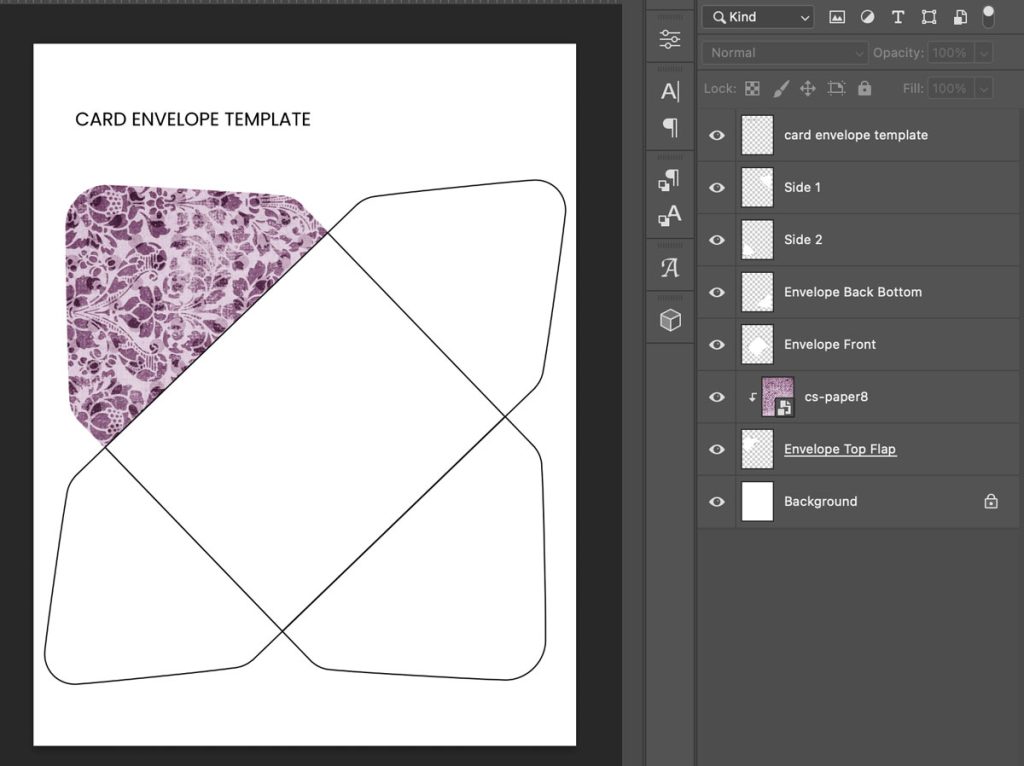Open the Opacity slider dropdown arrow
This screenshot has width=1024, height=766.
984,53
